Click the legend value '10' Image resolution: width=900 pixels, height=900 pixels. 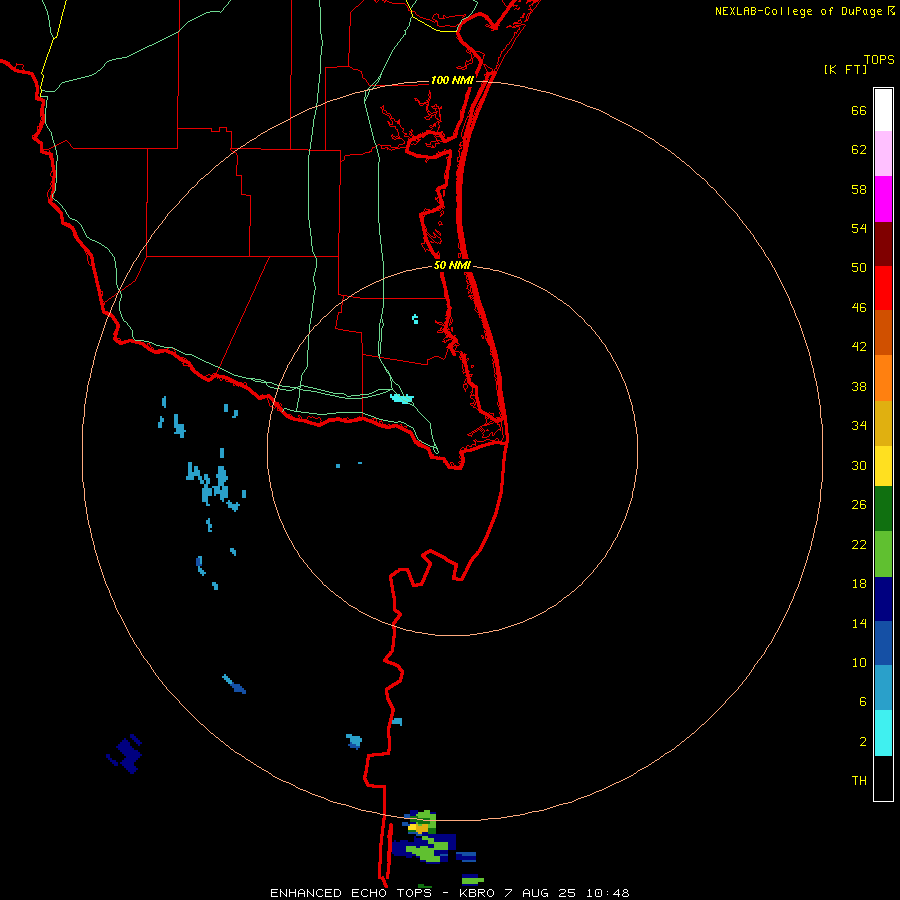tap(859, 663)
